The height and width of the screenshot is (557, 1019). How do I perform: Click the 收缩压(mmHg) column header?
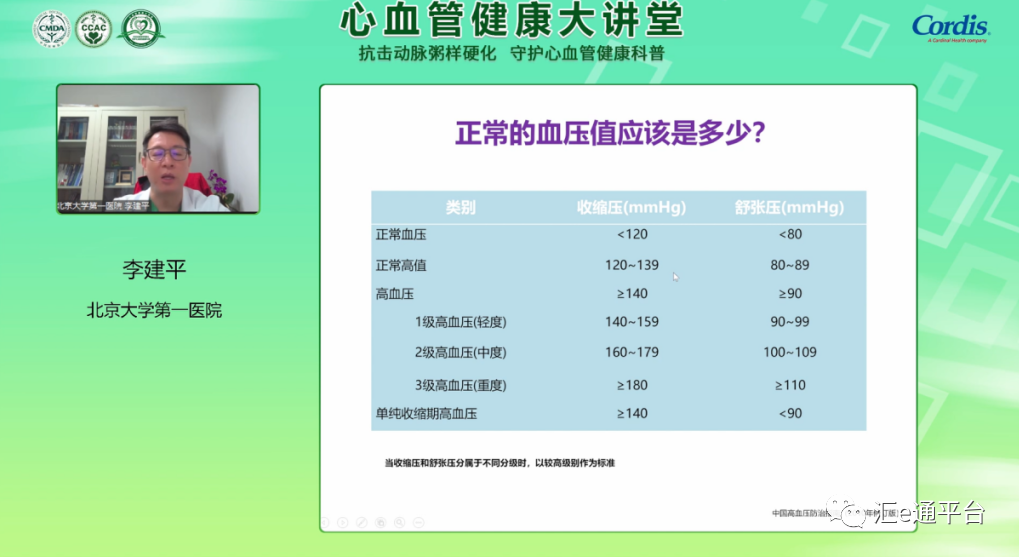tap(632, 207)
